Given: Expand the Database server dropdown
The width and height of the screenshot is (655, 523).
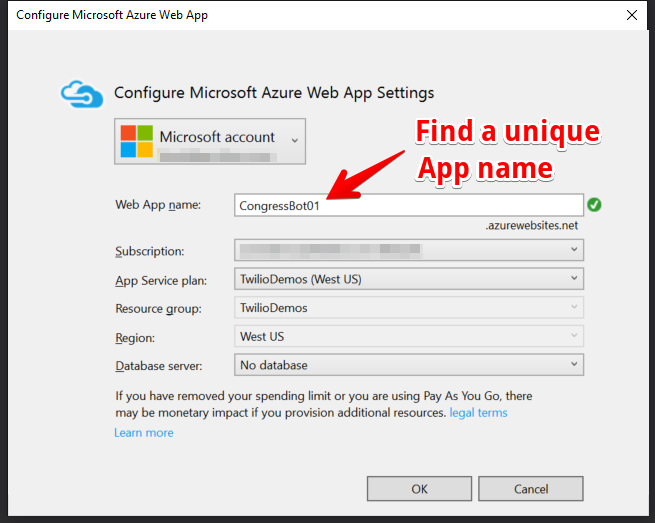Looking at the screenshot, I should [x=409, y=365].
